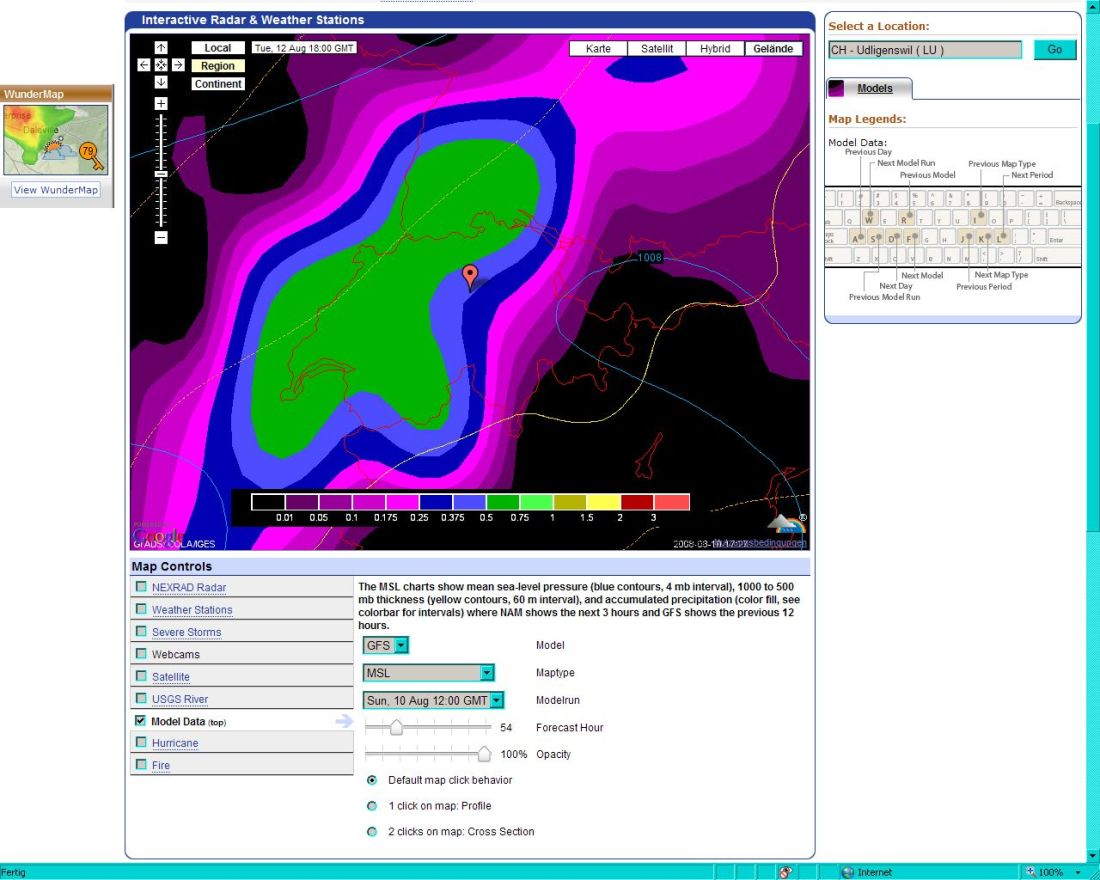Click the Google logo on map

pyautogui.click(x=158, y=537)
